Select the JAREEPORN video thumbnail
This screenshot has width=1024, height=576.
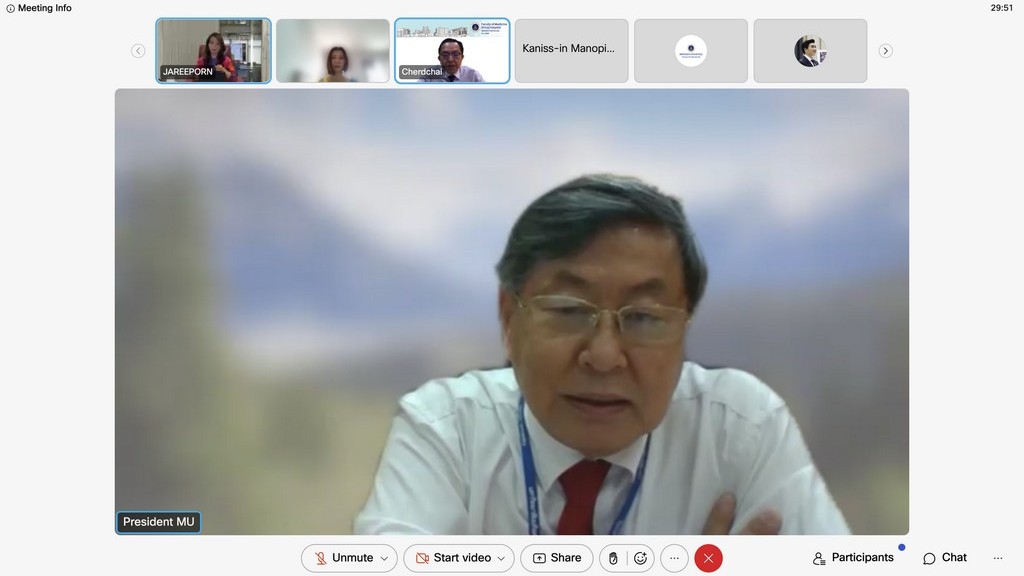click(x=214, y=50)
